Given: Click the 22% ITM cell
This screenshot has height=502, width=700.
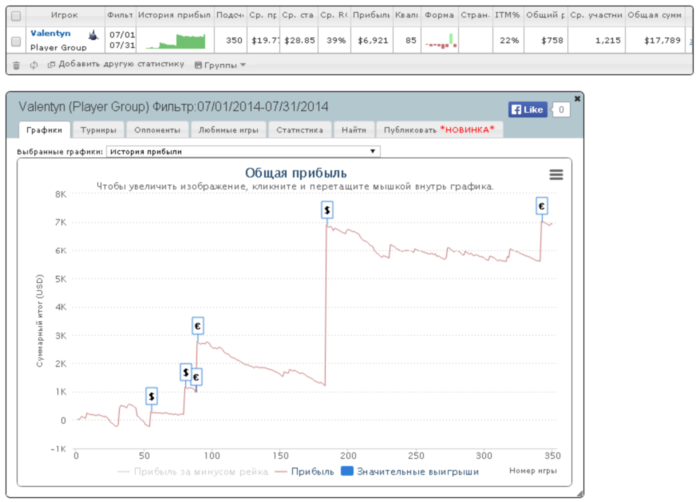Looking at the screenshot, I should point(509,41).
